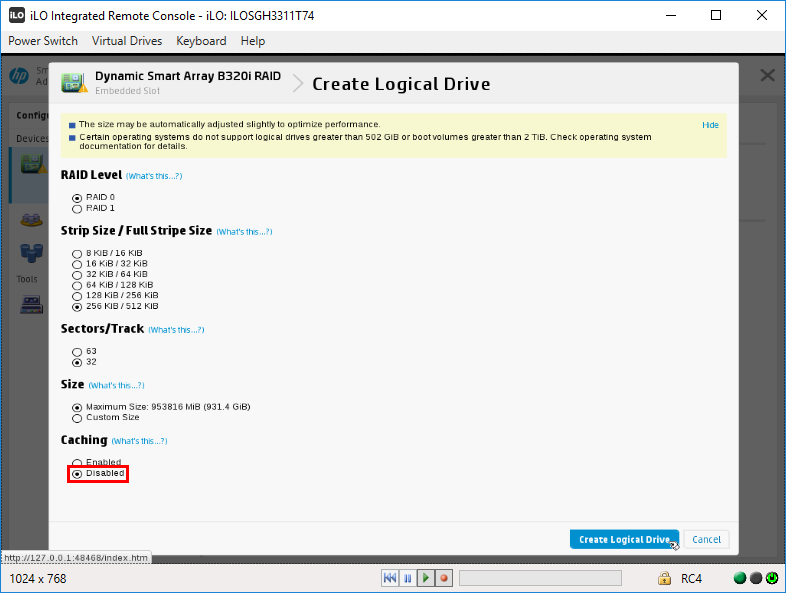The width and height of the screenshot is (786, 593).
Task: Select 32 sectors per track
Action: click(x=77, y=362)
